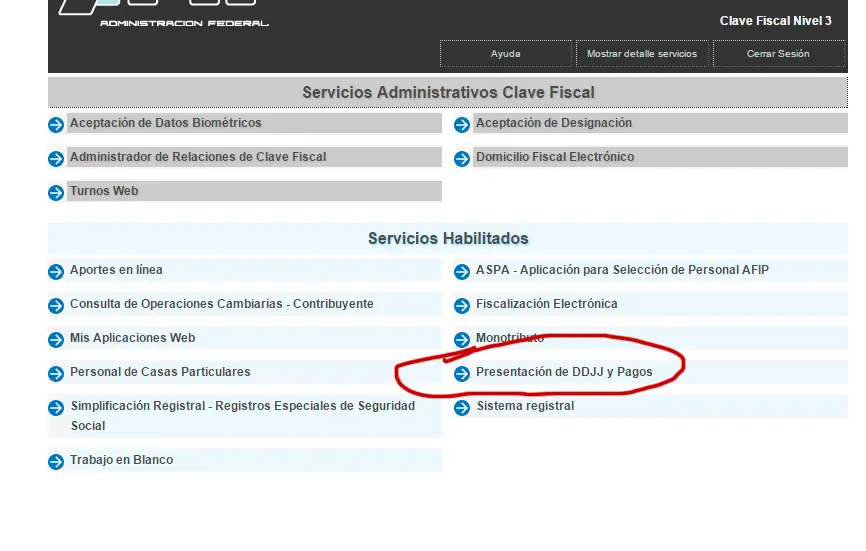Open Consulta de Operaciones Cambiarias - Contribuyente
Screen dimensions: 866x551
pyautogui.click(x=221, y=304)
